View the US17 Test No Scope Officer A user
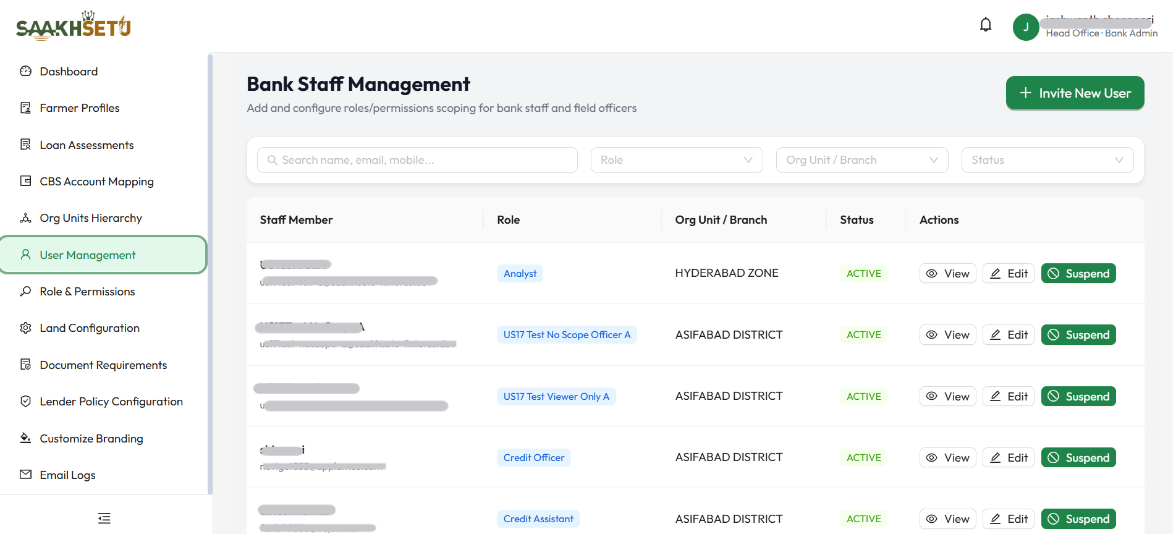 point(948,334)
